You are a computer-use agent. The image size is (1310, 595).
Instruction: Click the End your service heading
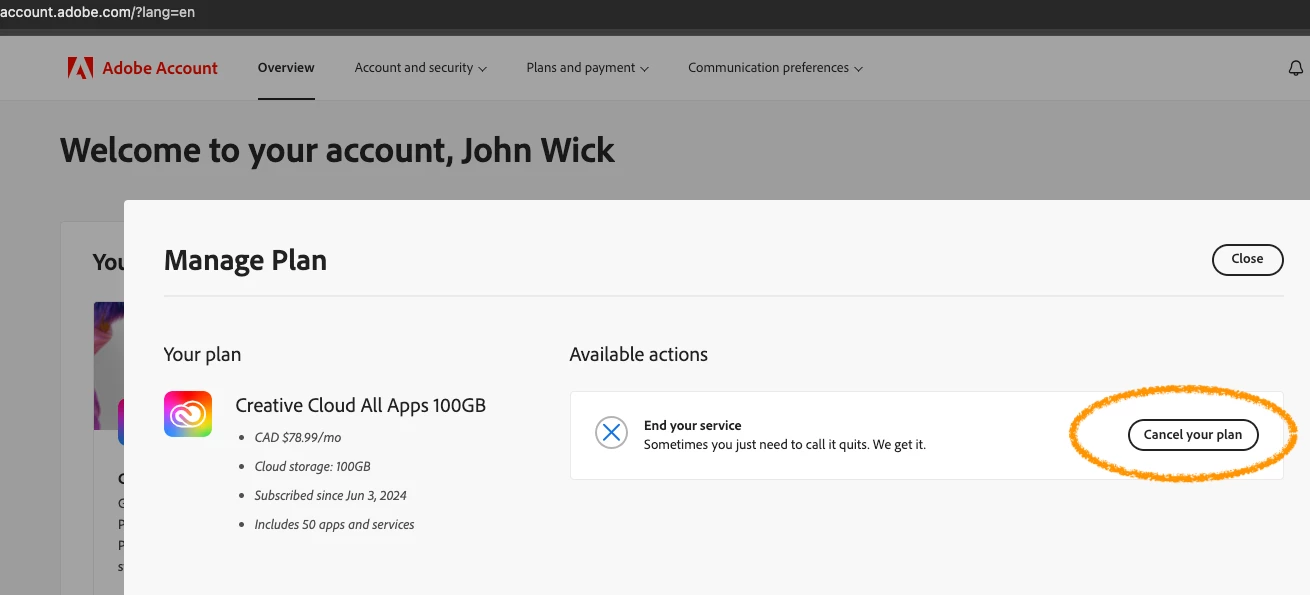click(x=693, y=425)
